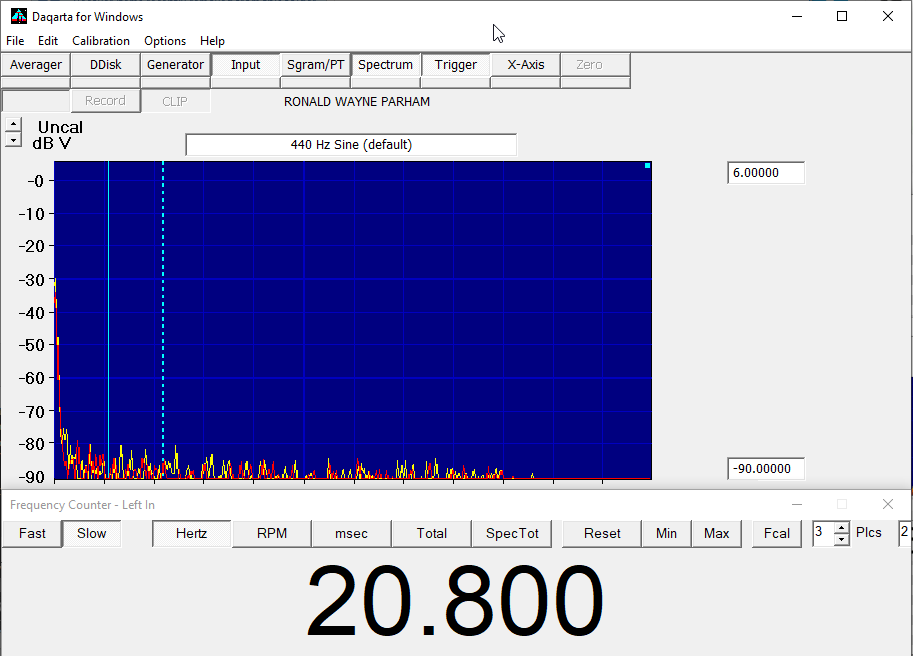Image resolution: width=913 pixels, height=656 pixels.
Task: Switch the counter to Slow mode
Action: point(92,533)
